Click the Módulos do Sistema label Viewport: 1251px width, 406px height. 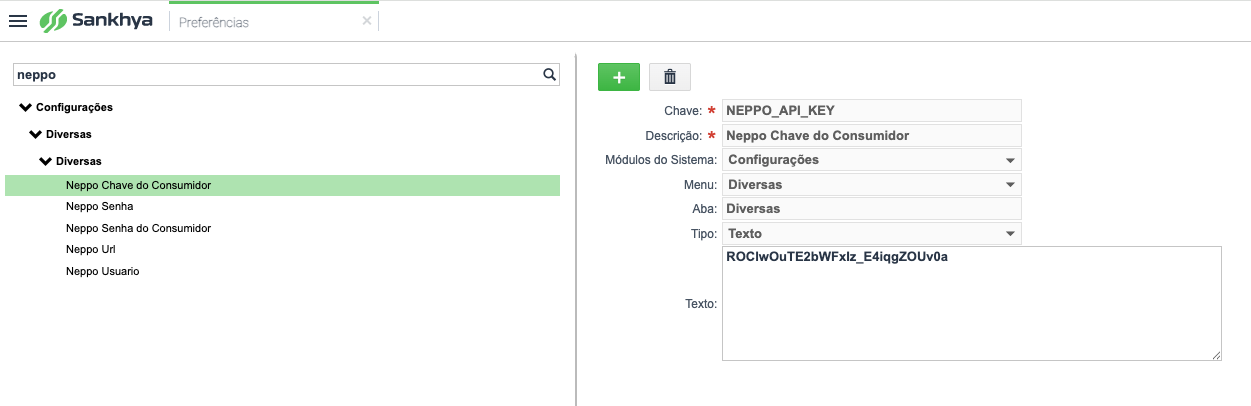661,160
